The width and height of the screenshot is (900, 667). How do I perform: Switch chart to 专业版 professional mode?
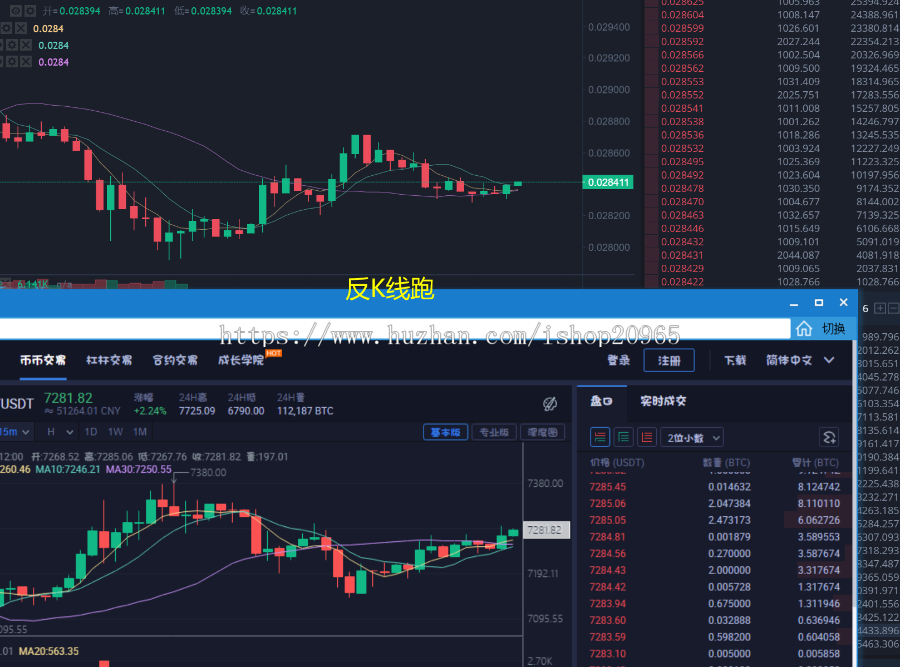[x=494, y=432]
